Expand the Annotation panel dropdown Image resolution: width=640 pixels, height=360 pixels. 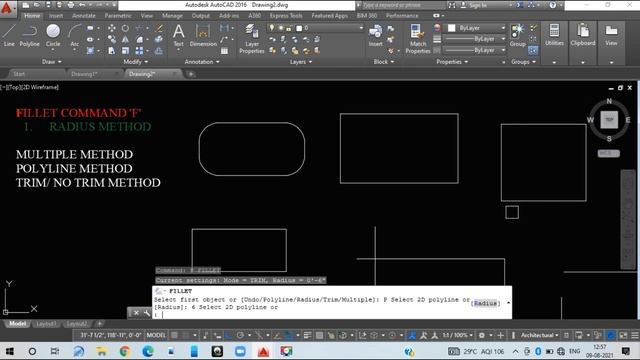(x=202, y=62)
